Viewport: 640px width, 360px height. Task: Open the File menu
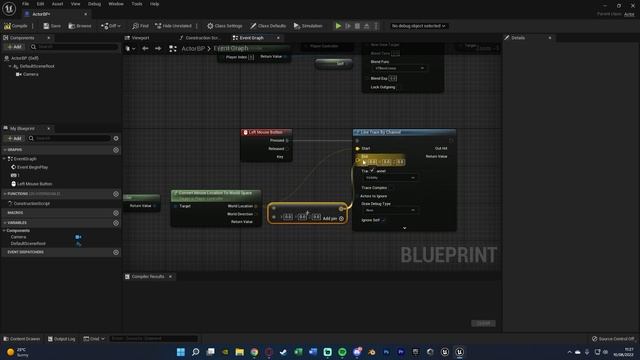(25, 4)
